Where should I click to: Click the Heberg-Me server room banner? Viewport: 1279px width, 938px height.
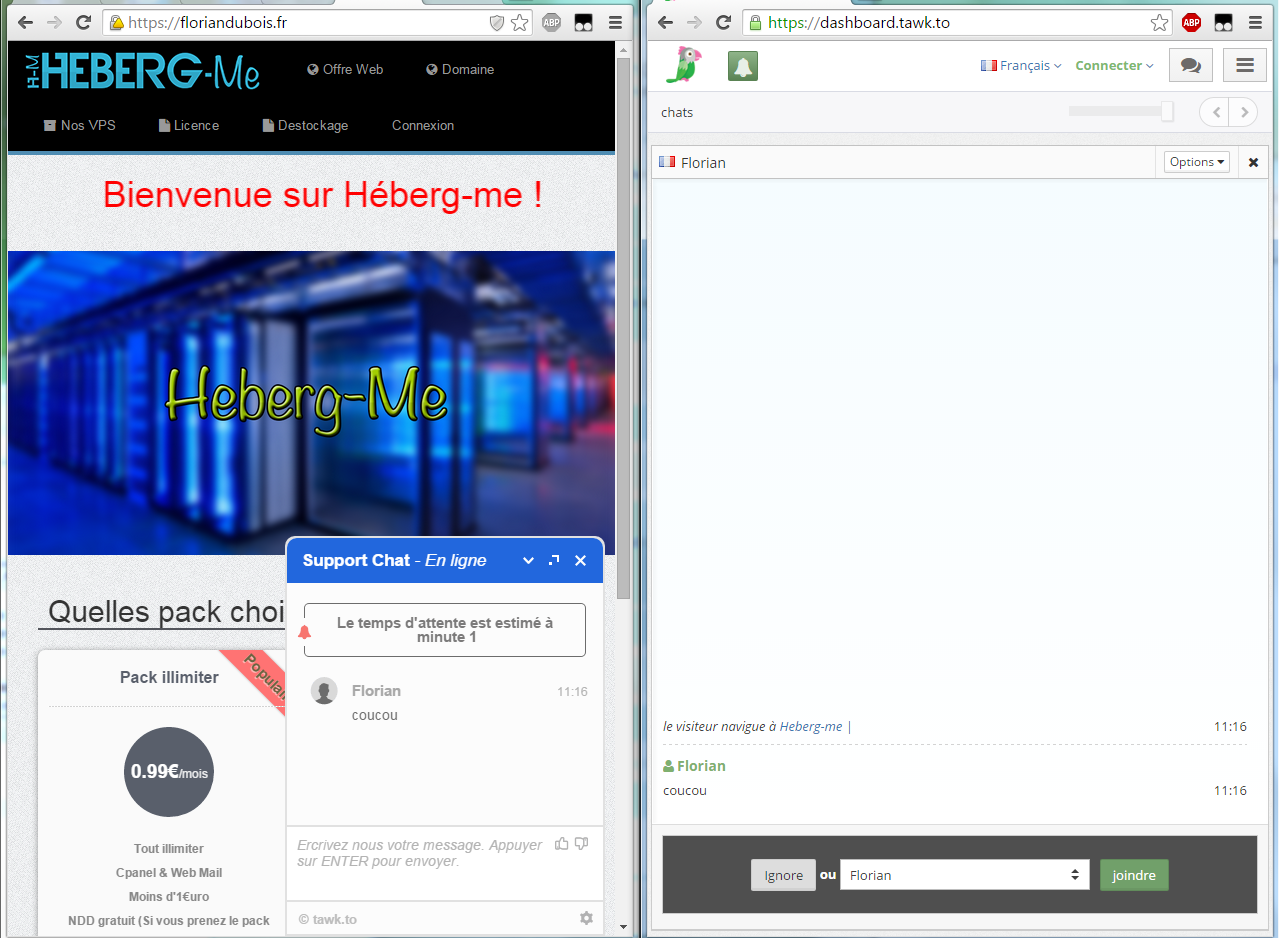pos(311,402)
